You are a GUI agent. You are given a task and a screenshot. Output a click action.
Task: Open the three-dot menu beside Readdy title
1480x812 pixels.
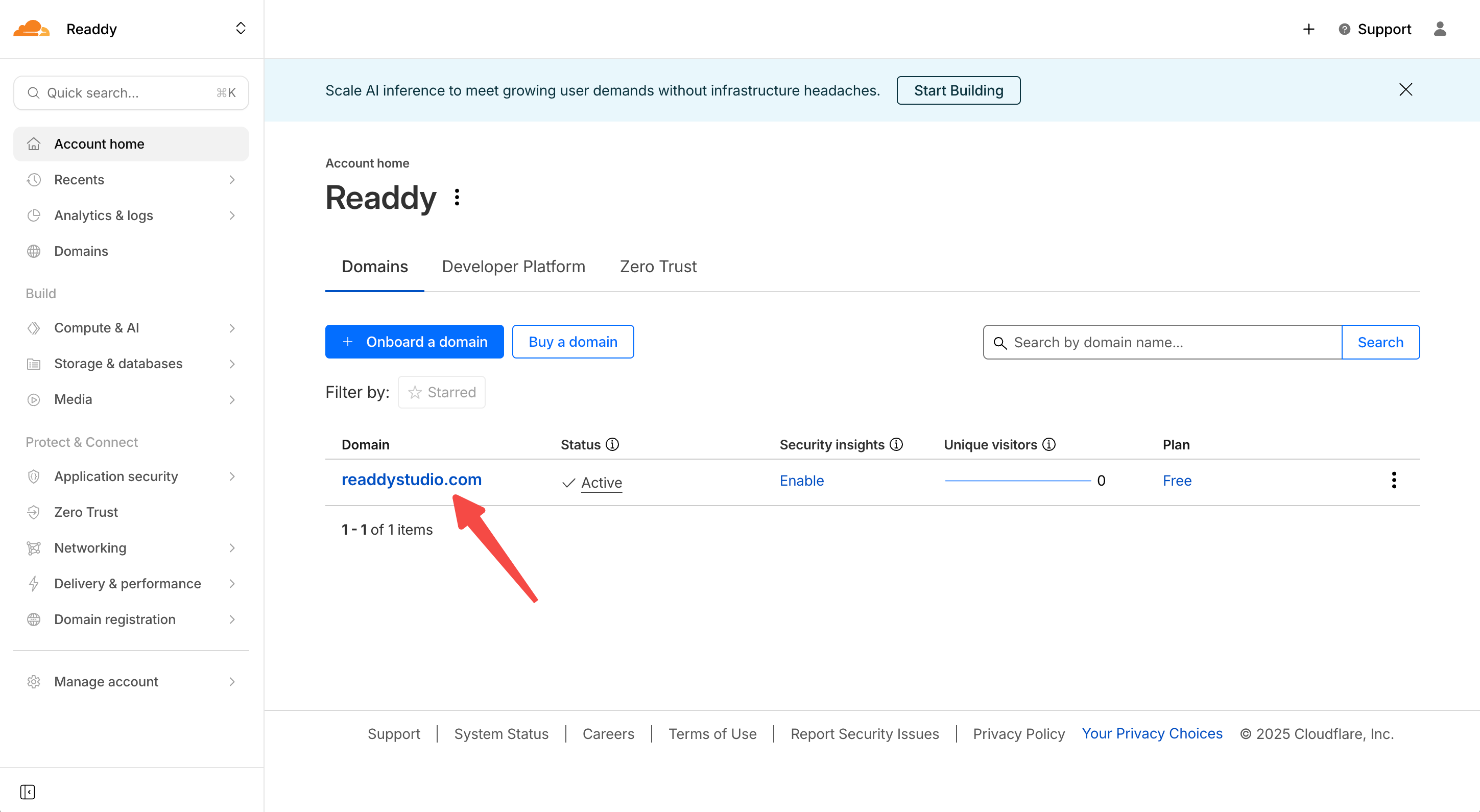[x=457, y=197]
